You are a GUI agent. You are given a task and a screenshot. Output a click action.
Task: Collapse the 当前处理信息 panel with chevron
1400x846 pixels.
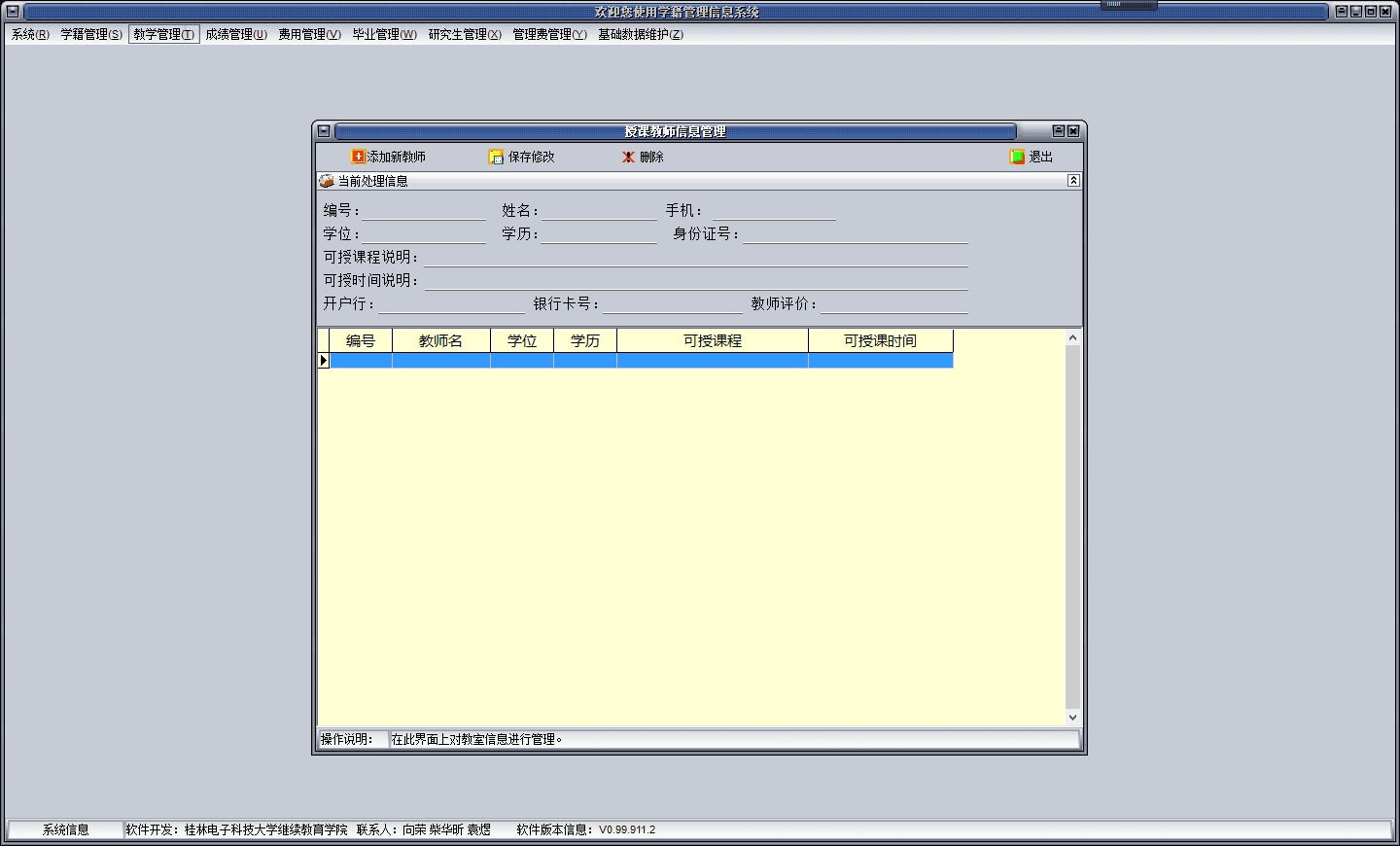[1073, 181]
